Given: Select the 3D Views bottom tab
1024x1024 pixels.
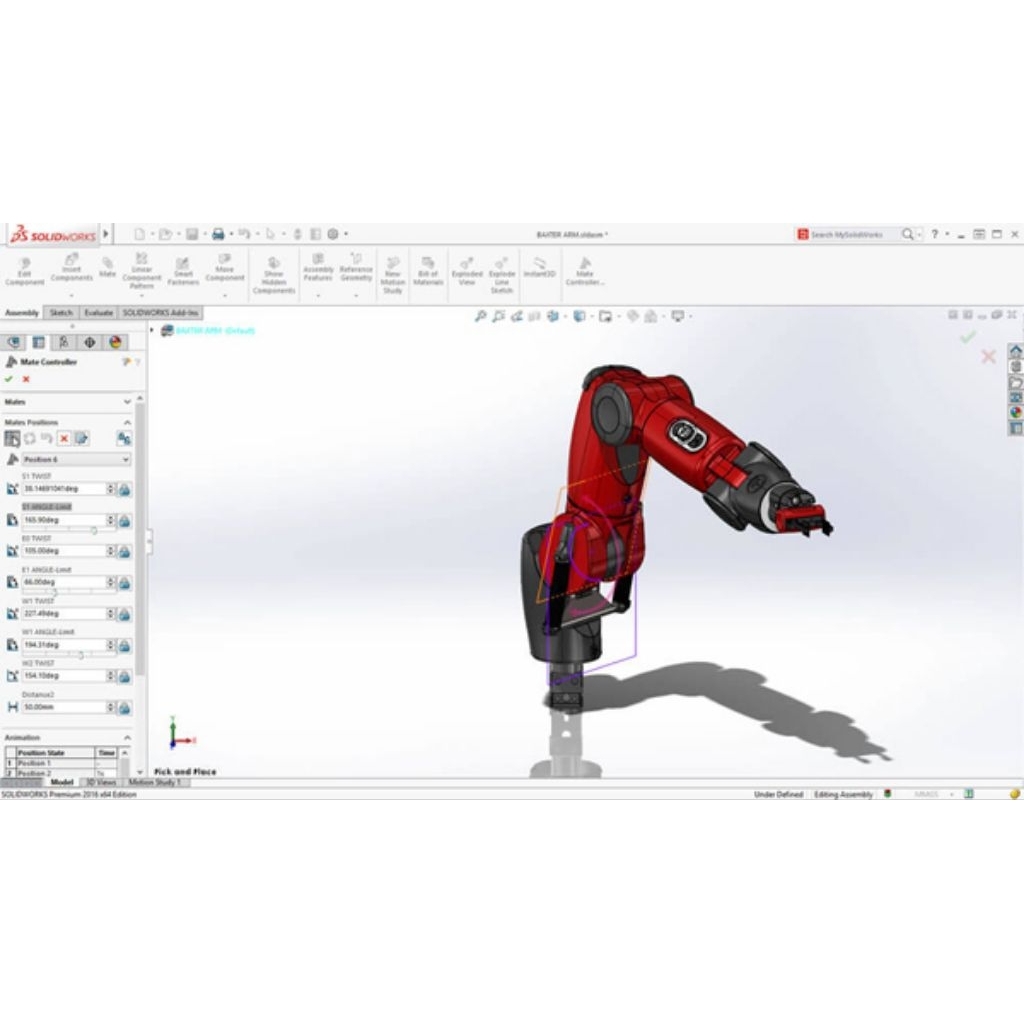Looking at the screenshot, I should coord(101,782).
